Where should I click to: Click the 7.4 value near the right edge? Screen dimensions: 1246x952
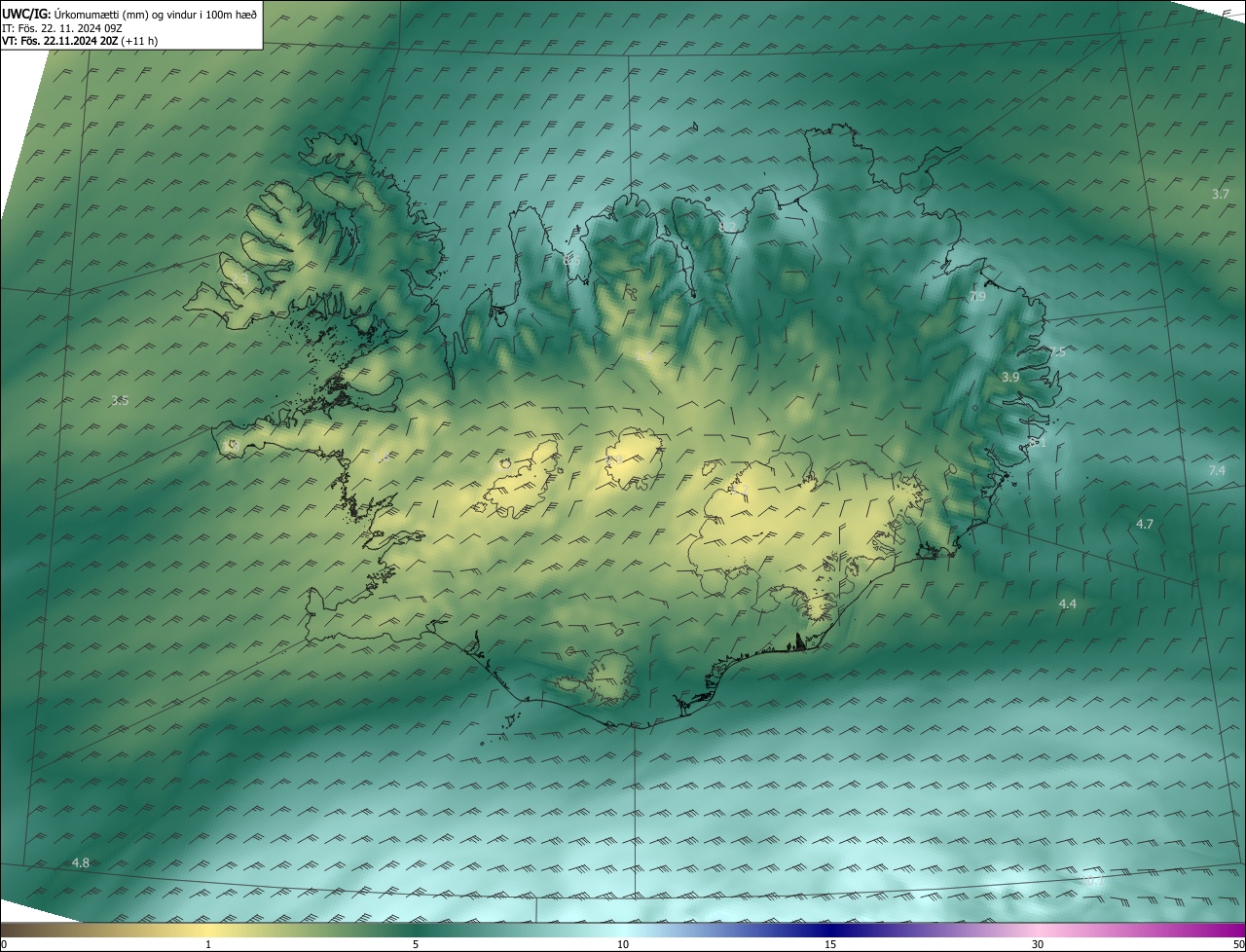click(1216, 471)
